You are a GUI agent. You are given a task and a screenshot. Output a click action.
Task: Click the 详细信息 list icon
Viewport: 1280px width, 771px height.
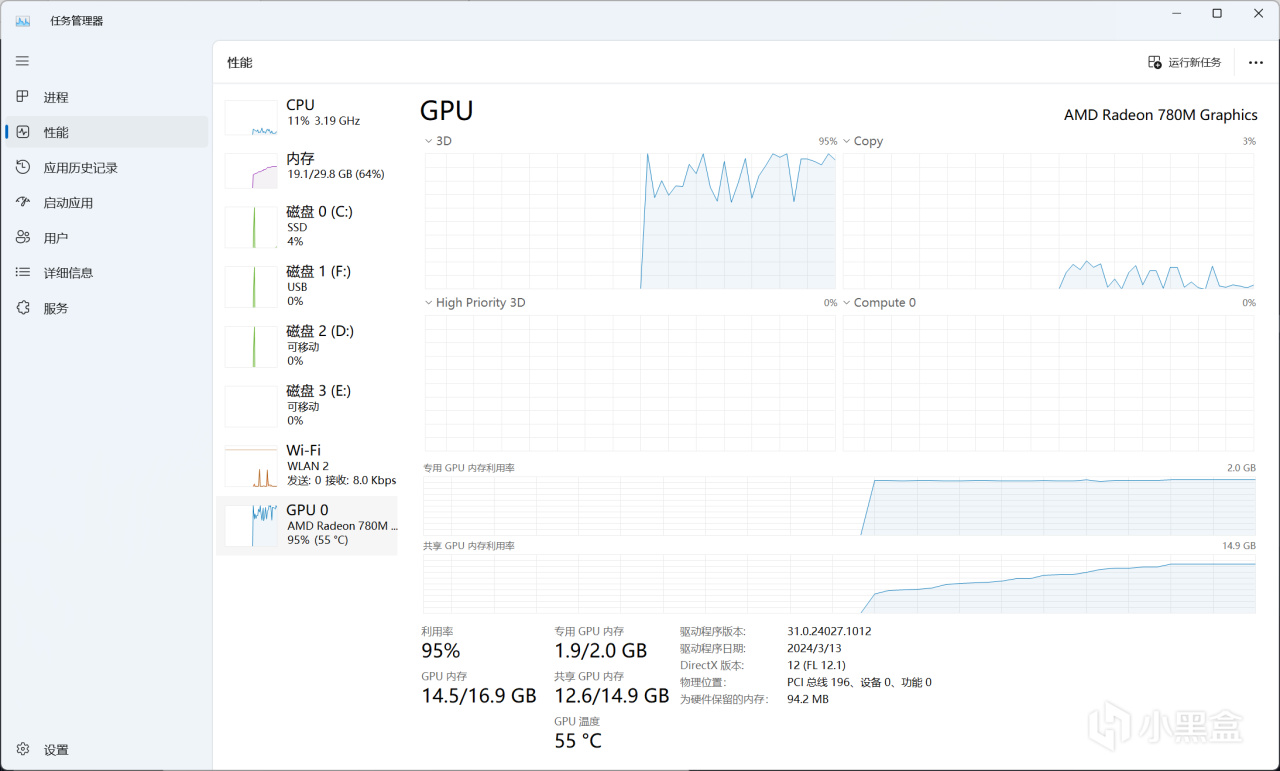pos(23,272)
